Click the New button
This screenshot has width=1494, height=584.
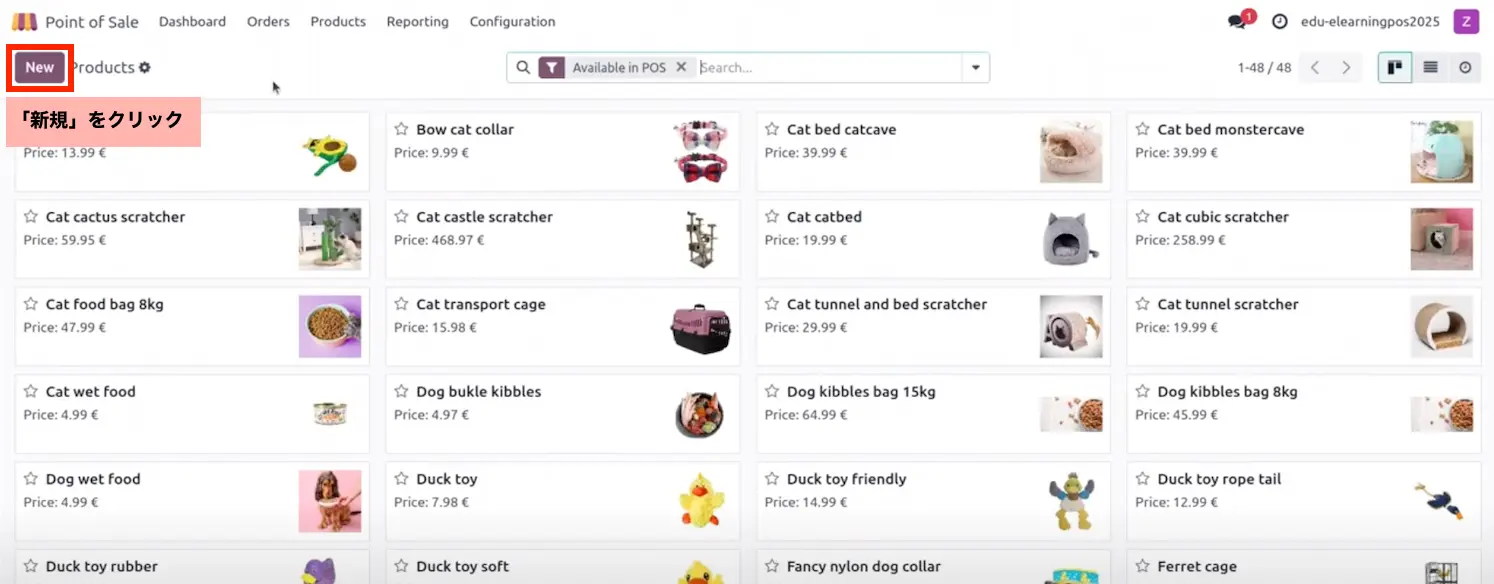(x=40, y=68)
